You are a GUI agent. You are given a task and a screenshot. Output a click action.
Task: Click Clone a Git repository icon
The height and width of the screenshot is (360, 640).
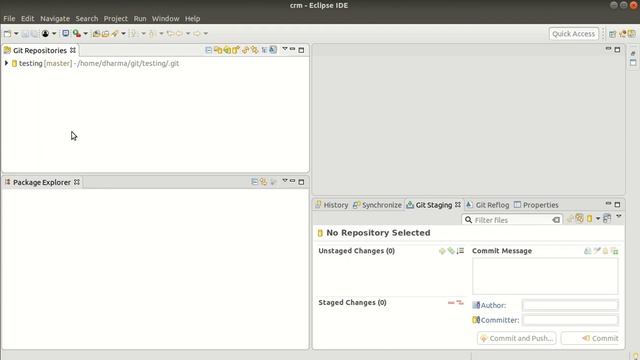[227, 50]
